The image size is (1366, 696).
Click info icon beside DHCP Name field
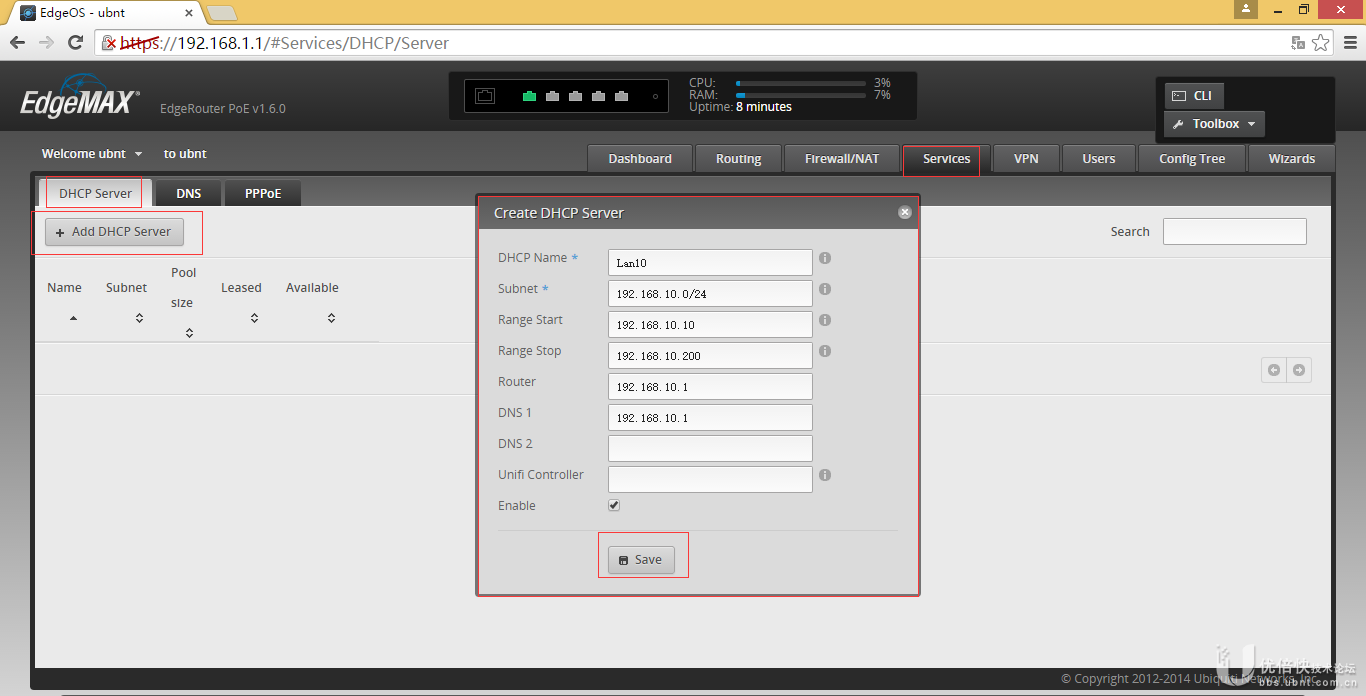[825, 258]
